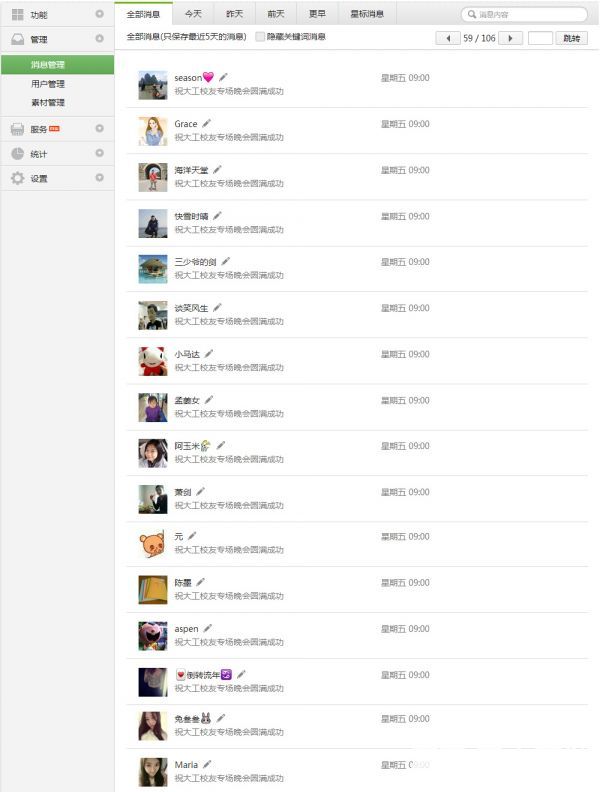Click the 统计 pie chart icon

tap(18, 154)
